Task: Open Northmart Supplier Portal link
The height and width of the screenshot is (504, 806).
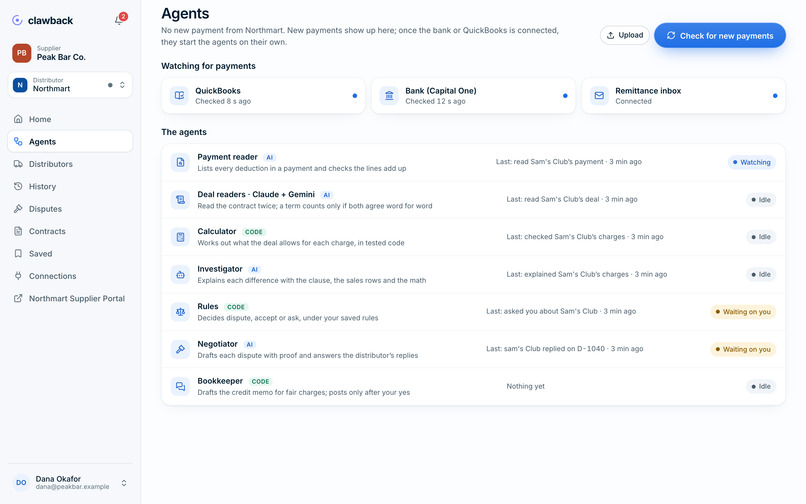Action: pyautogui.click(x=70, y=298)
